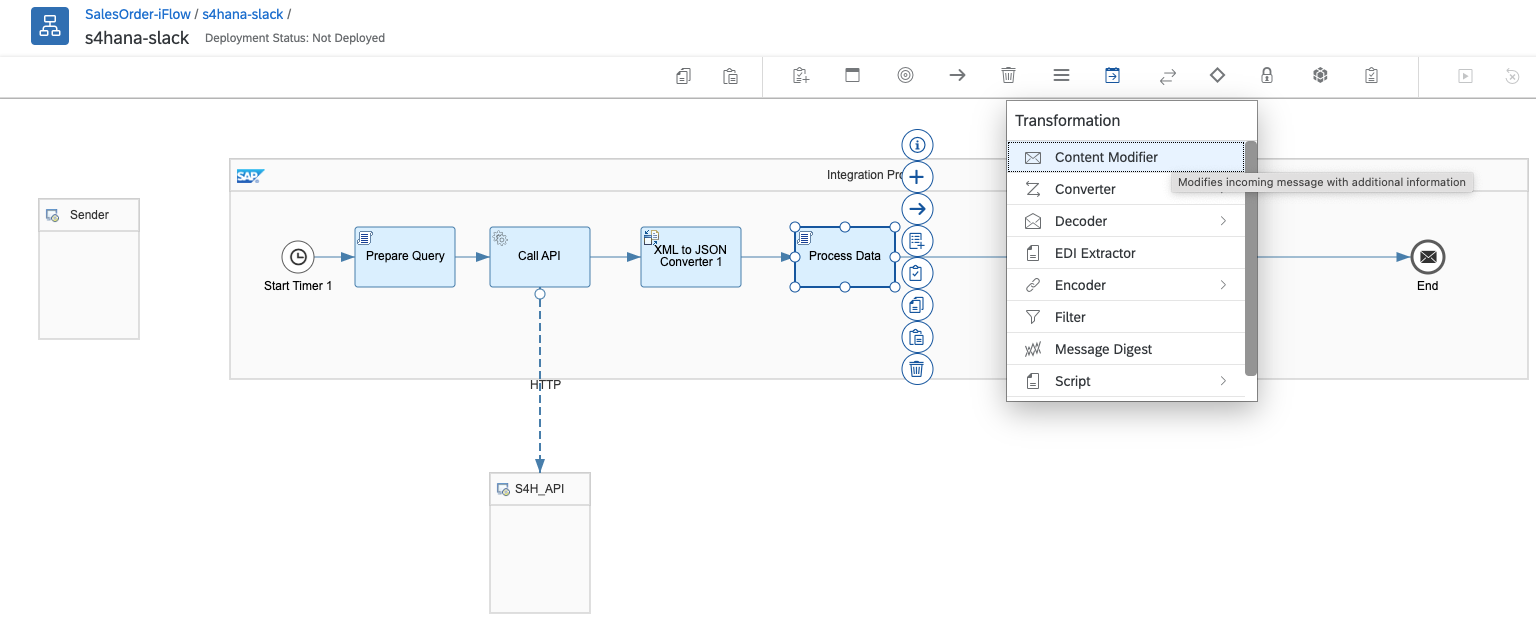Select the Start Timer 1 event
Image resolution: width=1536 pixels, height=622 pixels.
pyautogui.click(x=298, y=257)
